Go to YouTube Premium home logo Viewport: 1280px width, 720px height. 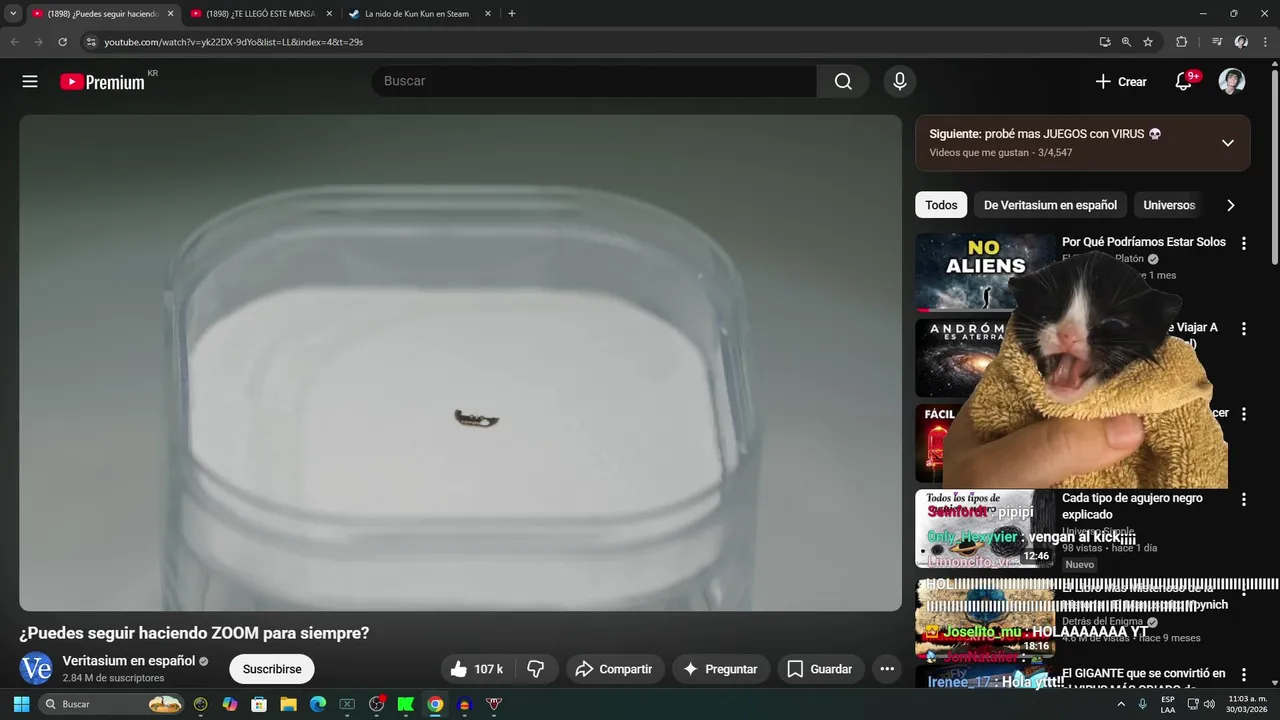tap(102, 82)
